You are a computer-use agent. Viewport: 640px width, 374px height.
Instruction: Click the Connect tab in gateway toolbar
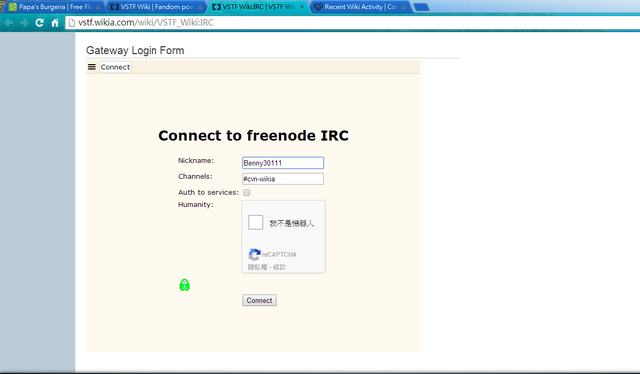(115, 67)
